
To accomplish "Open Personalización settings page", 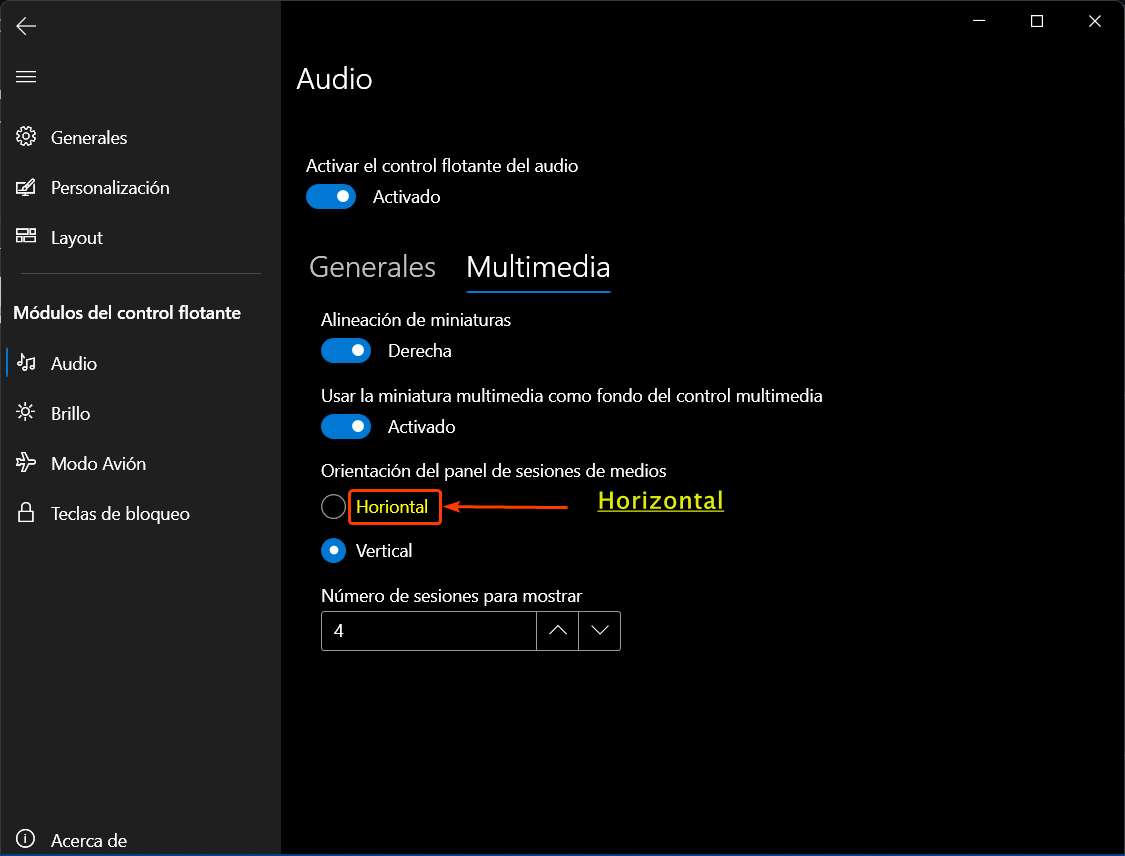I will click(x=140, y=188).
